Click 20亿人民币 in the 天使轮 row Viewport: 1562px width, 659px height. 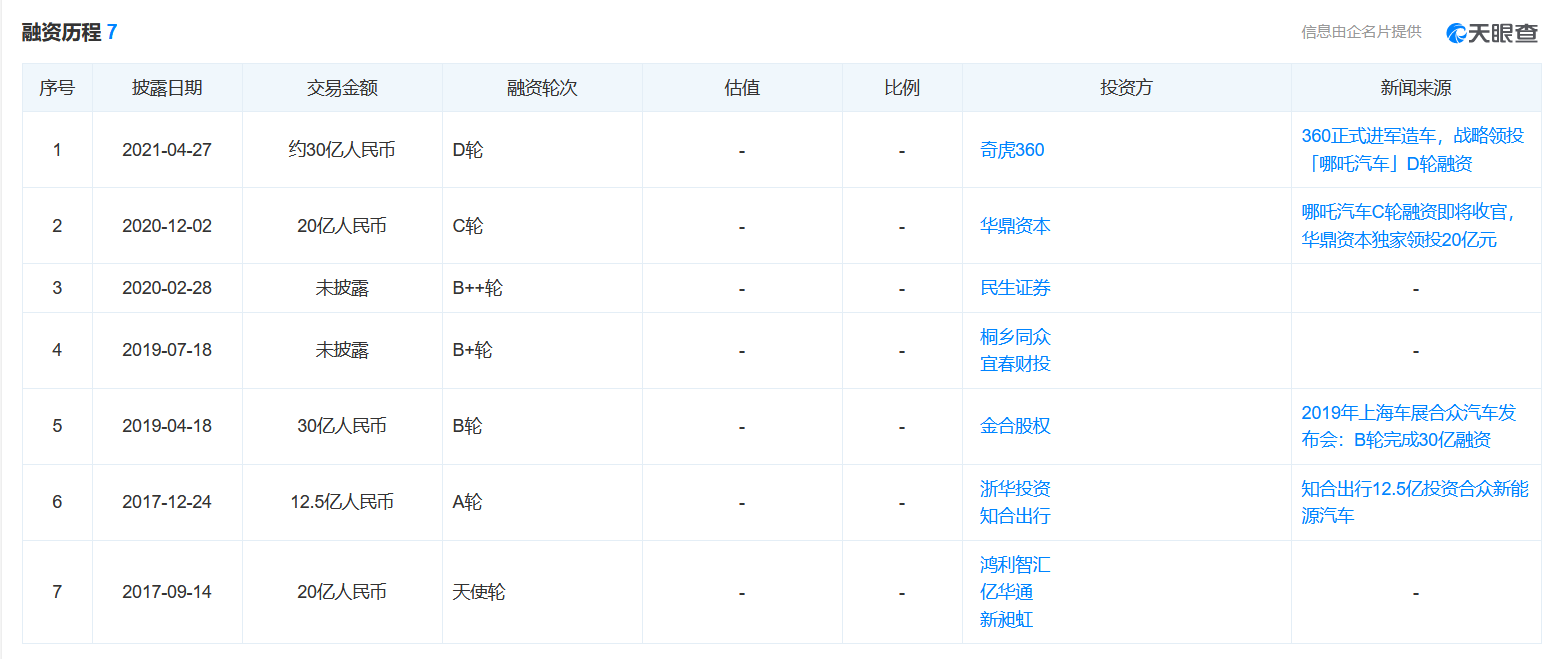[x=342, y=592]
